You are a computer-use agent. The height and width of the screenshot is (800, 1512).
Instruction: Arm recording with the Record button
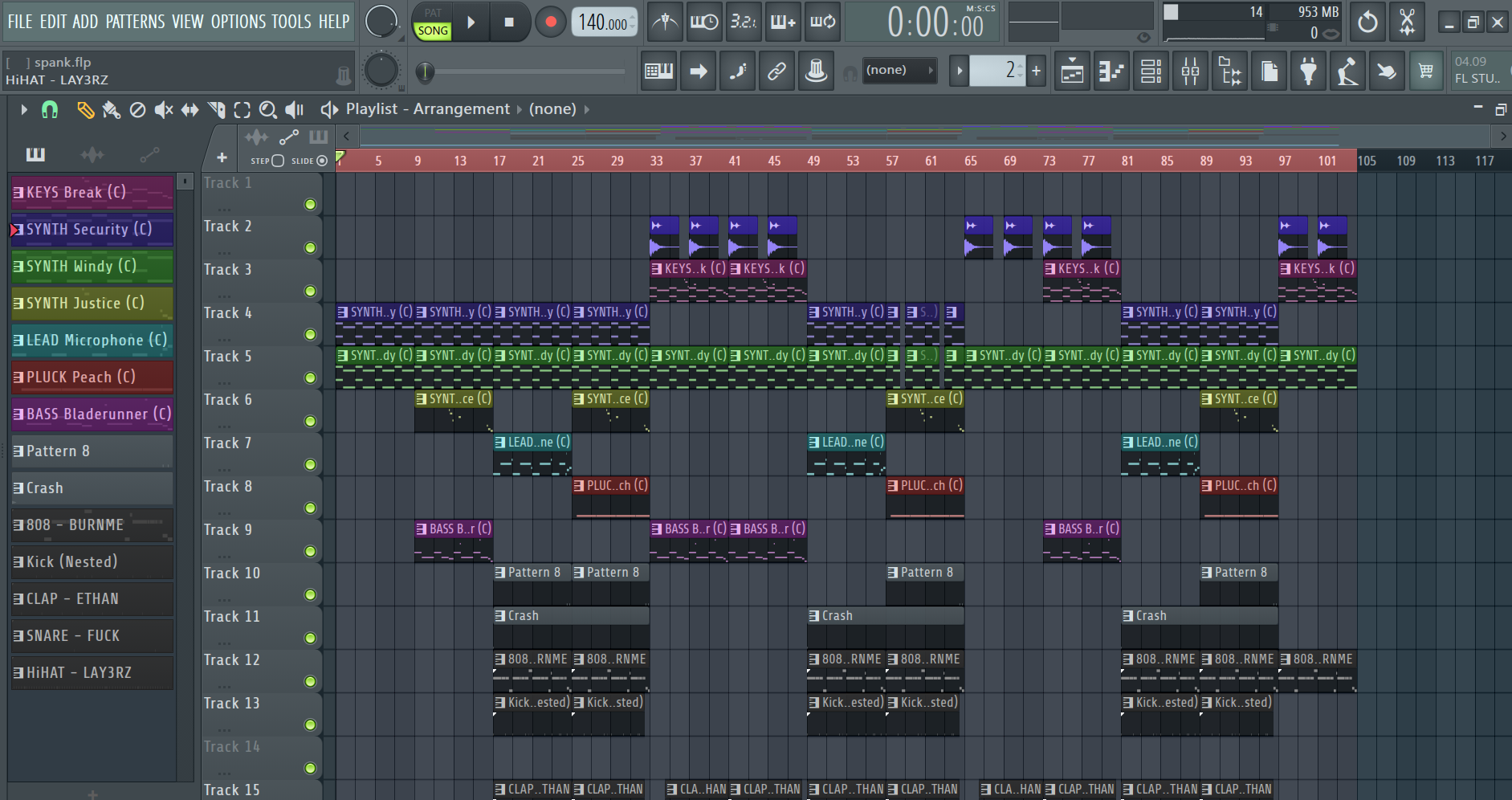coord(551,22)
